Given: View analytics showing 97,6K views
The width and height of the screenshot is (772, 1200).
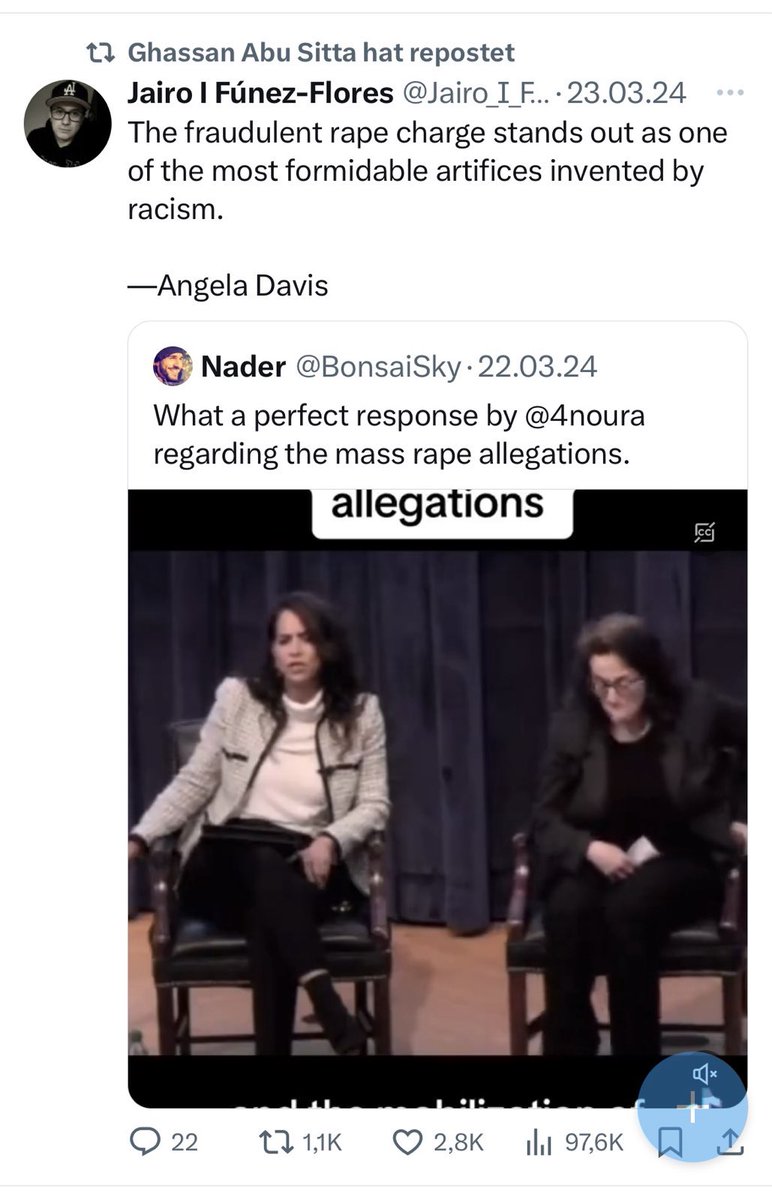Looking at the screenshot, I should (x=540, y=1142).
